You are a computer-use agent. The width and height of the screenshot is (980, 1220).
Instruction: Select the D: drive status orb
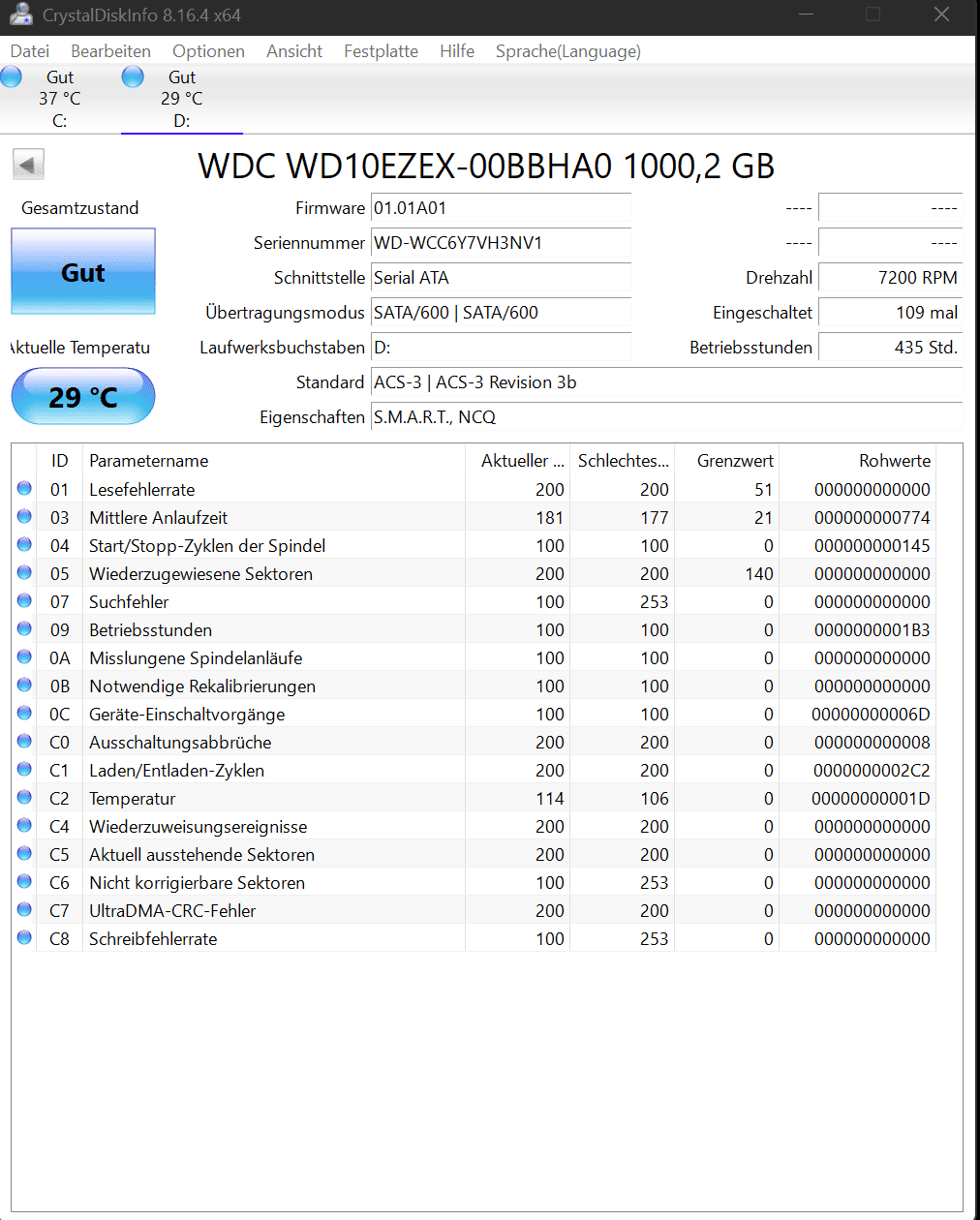pyautogui.click(x=133, y=76)
